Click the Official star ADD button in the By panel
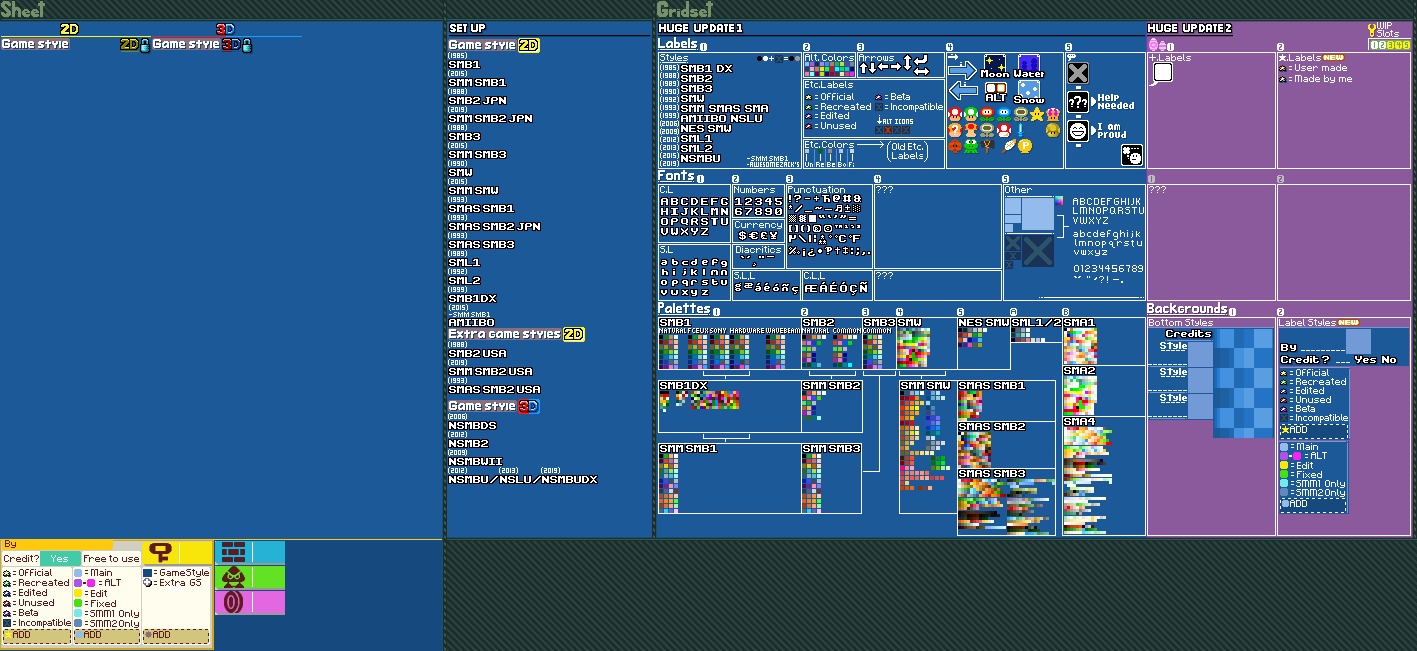This screenshot has width=1417, height=651. pos(36,635)
